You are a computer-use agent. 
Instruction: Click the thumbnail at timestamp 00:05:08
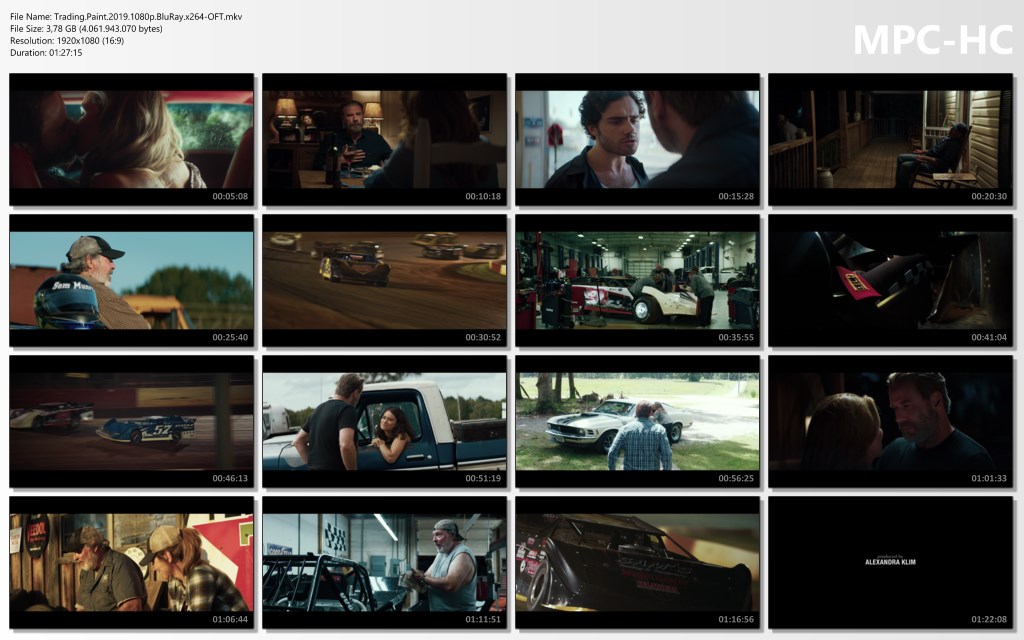coord(131,139)
